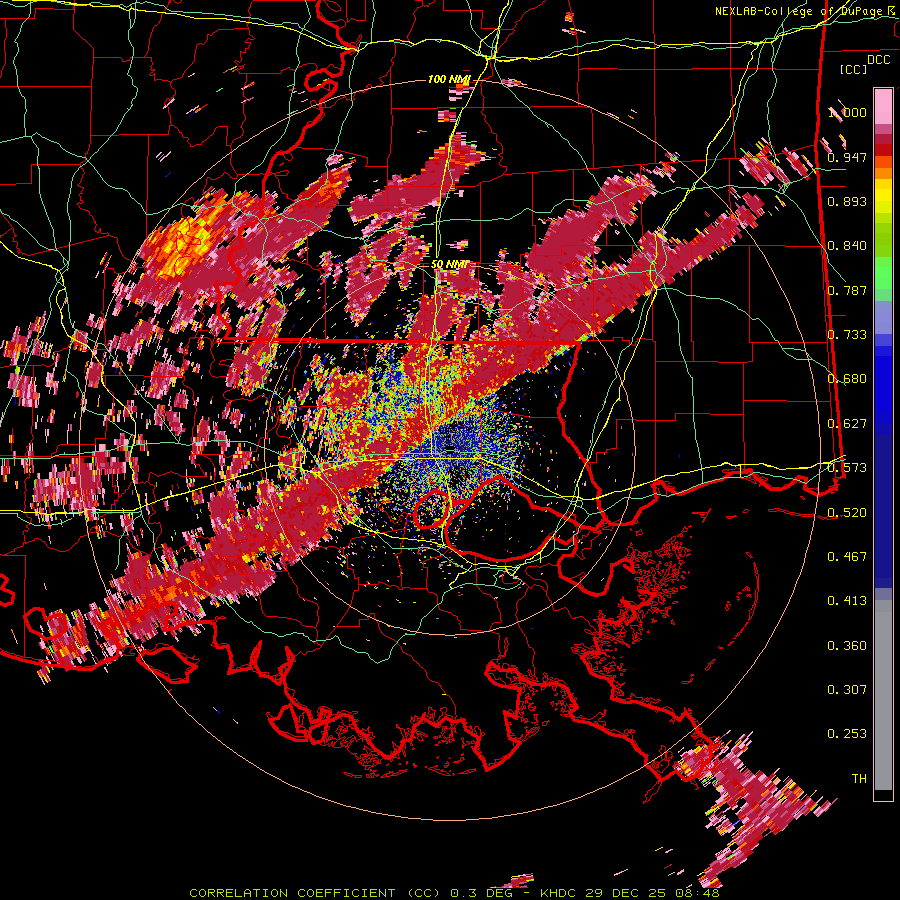Image resolution: width=900 pixels, height=900 pixels.
Task: Click the 08:48 timestamp text
Action: point(697,893)
